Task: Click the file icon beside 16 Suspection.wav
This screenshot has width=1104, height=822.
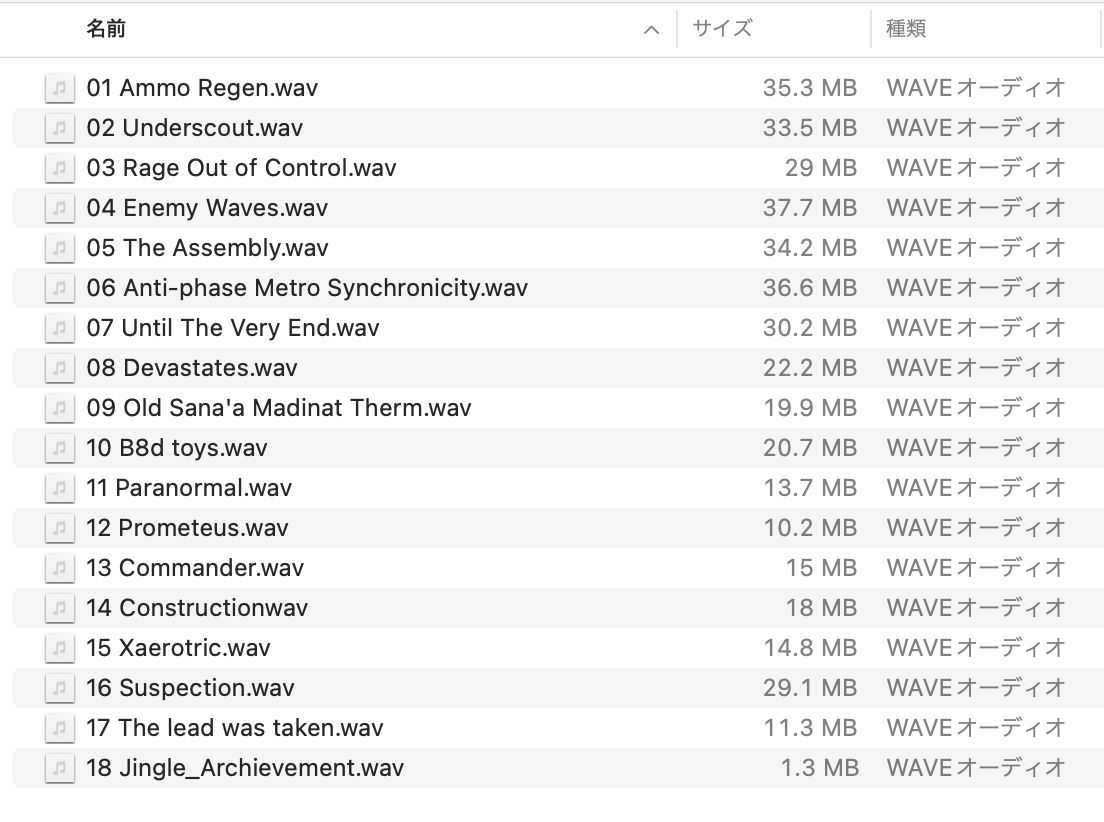Action: pos(60,688)
